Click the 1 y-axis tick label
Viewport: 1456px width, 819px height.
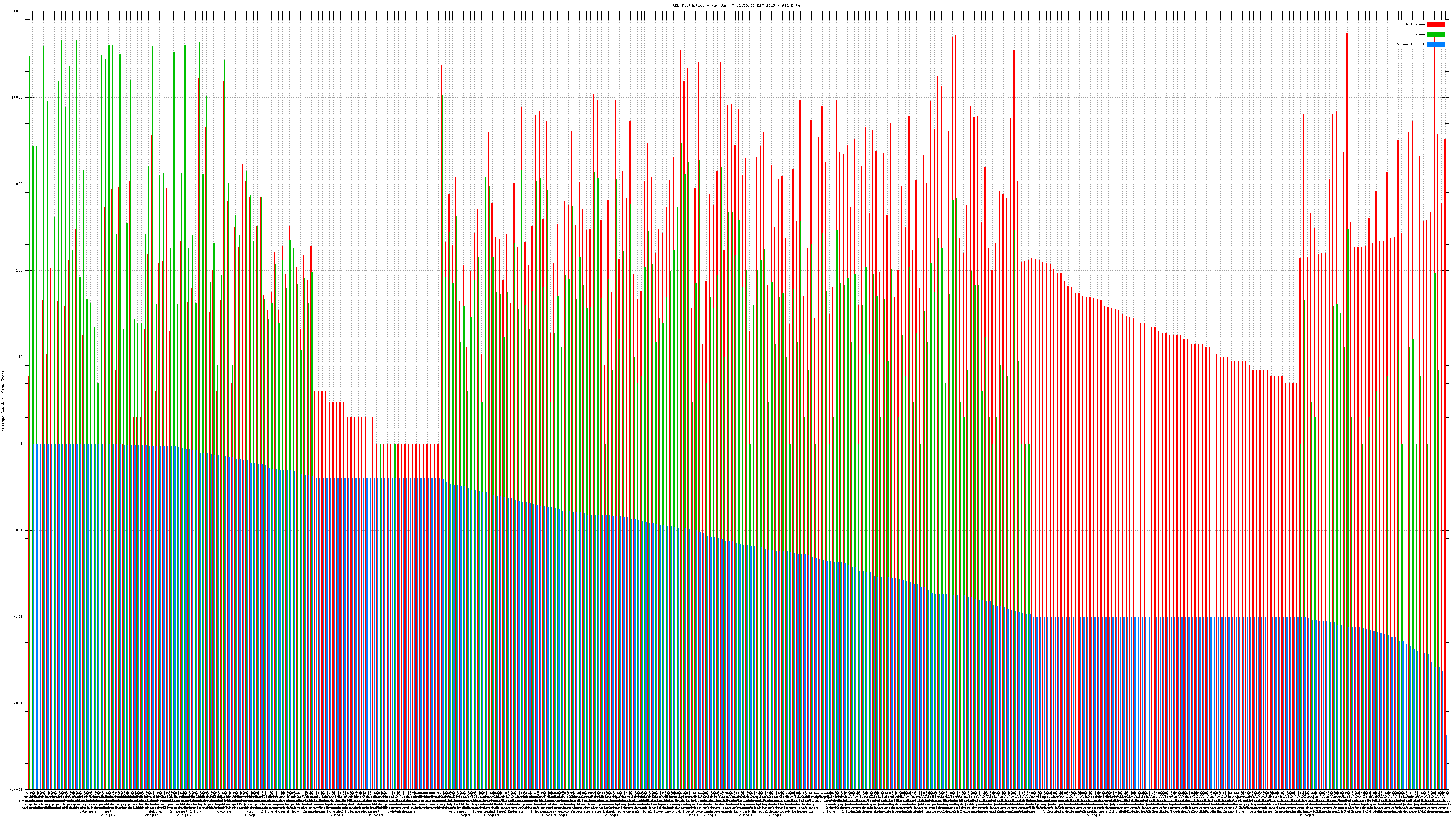(x=22, y=444)
